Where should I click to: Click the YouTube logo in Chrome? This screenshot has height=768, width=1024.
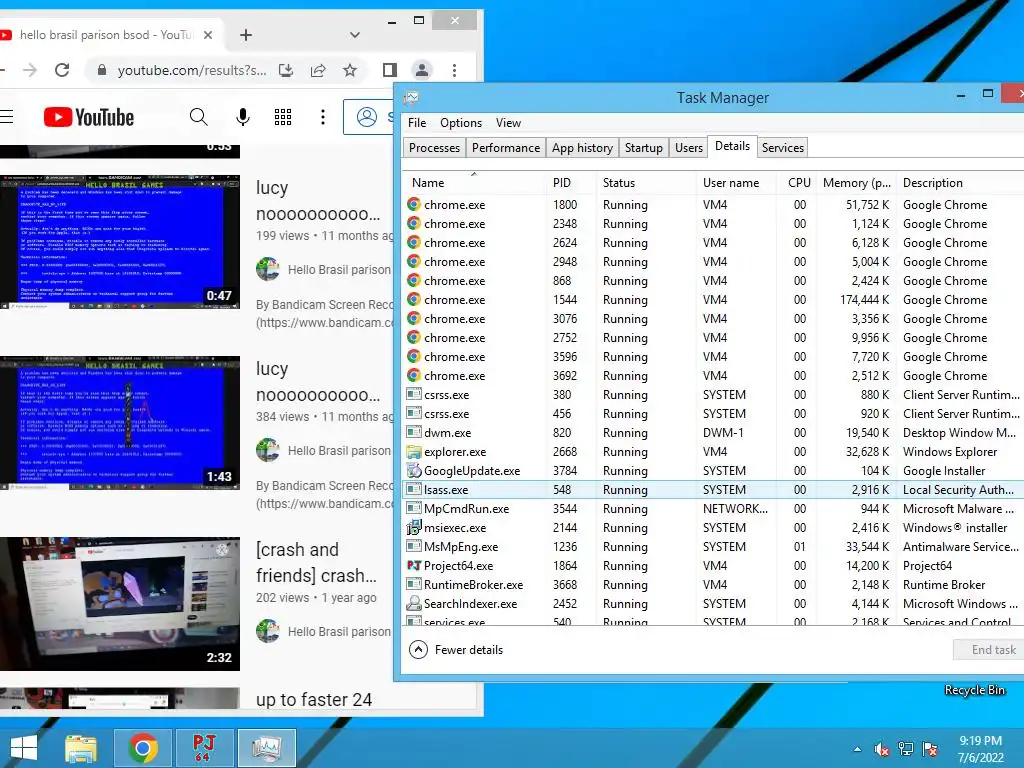tap(89, 118)
